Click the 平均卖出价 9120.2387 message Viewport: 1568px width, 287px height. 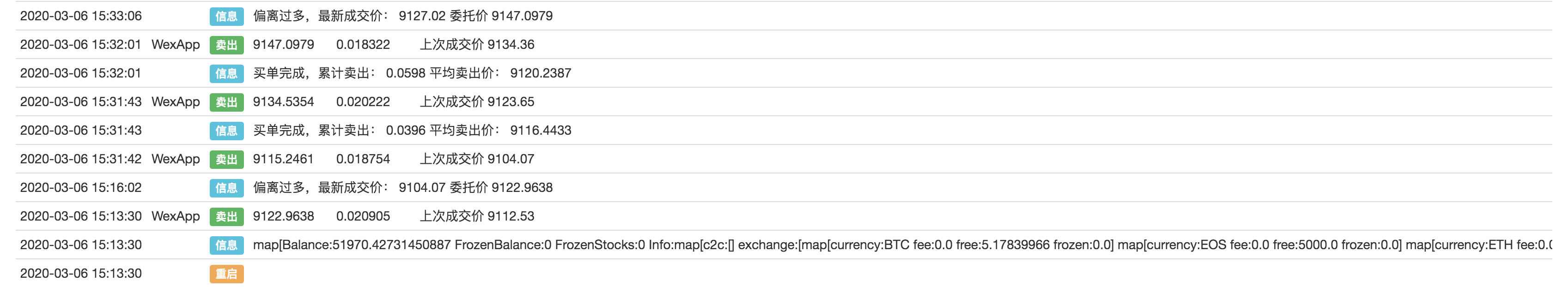click(412, 73)
